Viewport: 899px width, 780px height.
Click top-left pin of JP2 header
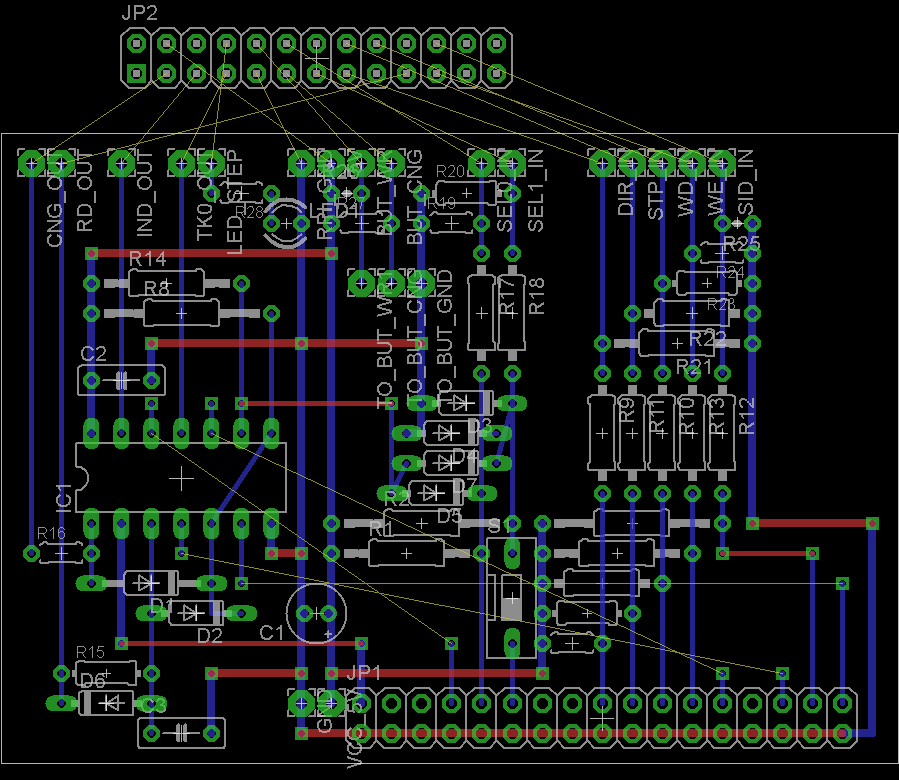(x=136, y=44)
